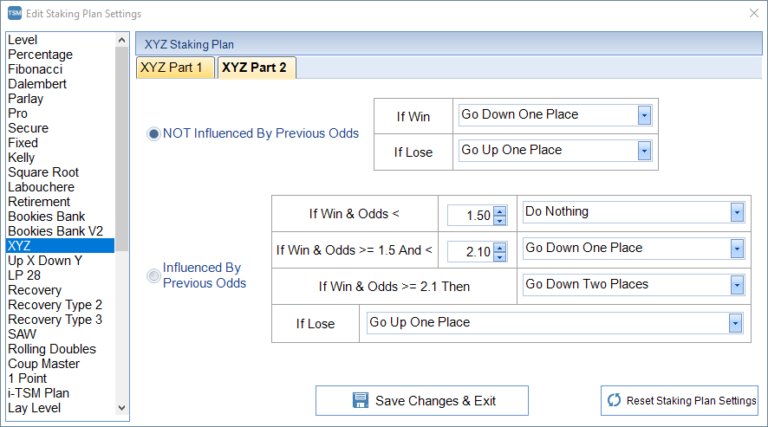Click the TSM app icon in title bar
The image size is (768, 427).
(x=13, y=13)
